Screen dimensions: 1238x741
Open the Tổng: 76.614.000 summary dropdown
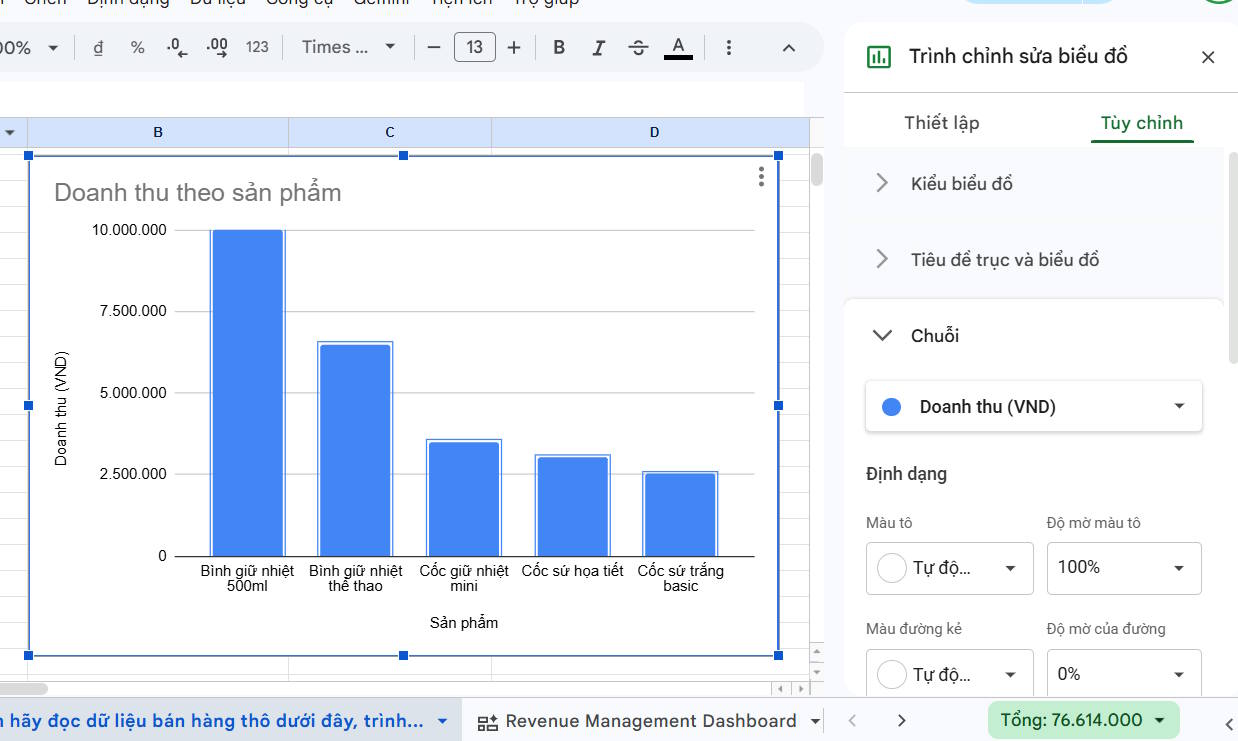point(1084,720)
